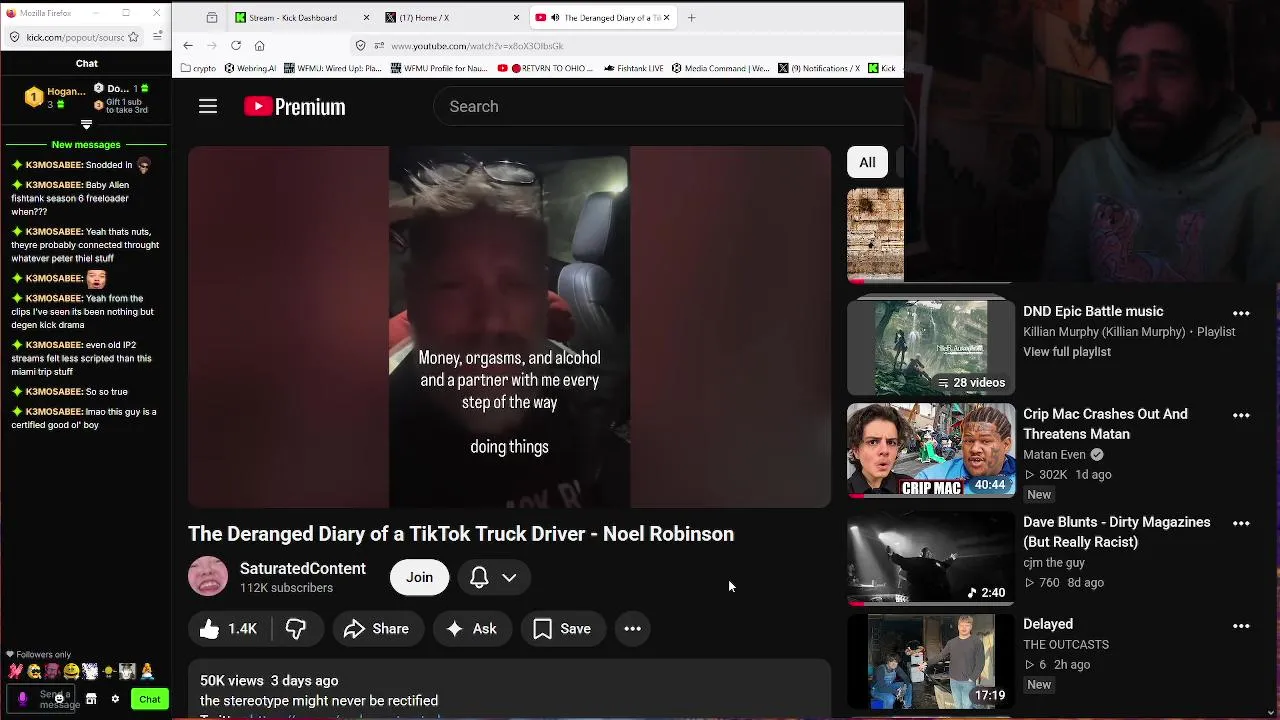Click purple microphone icon in Kick chat

[23, 699]
